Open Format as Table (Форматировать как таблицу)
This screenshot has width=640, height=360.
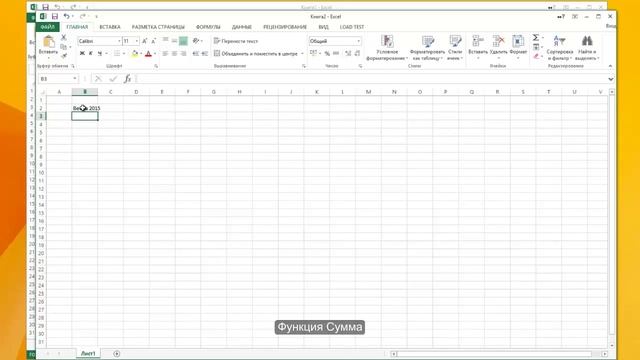(427, 48)
